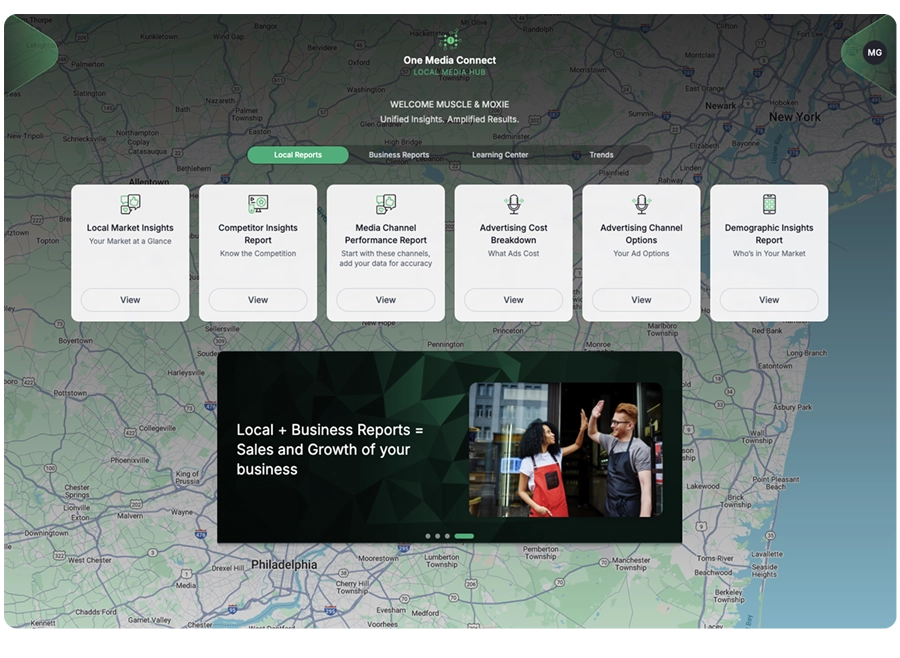Click the One Media Connect logo icon
Viewport: 900px width, 658px height.
coord(450,40)
